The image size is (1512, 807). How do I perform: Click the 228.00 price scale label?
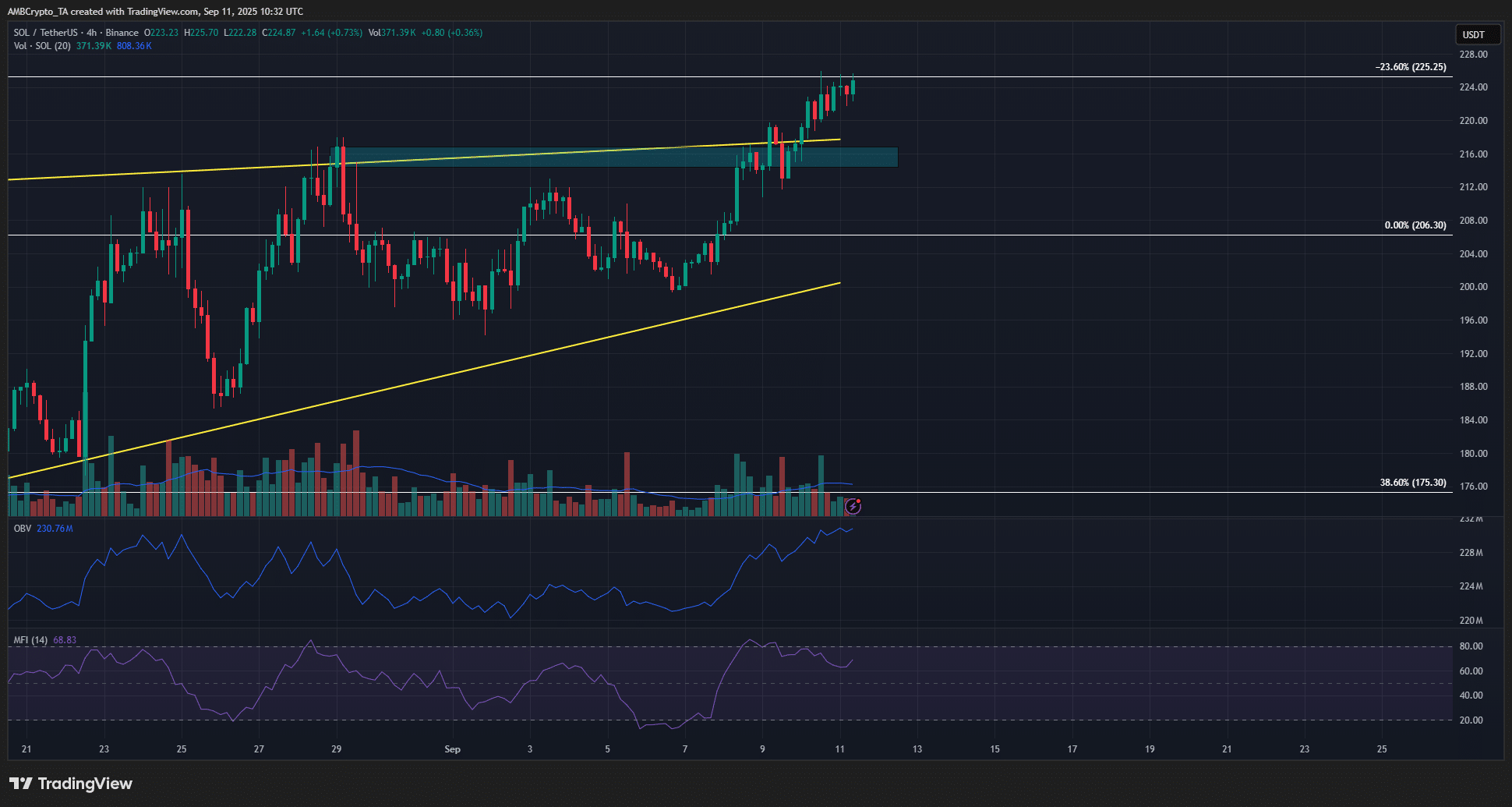(x=1473, y=55)
